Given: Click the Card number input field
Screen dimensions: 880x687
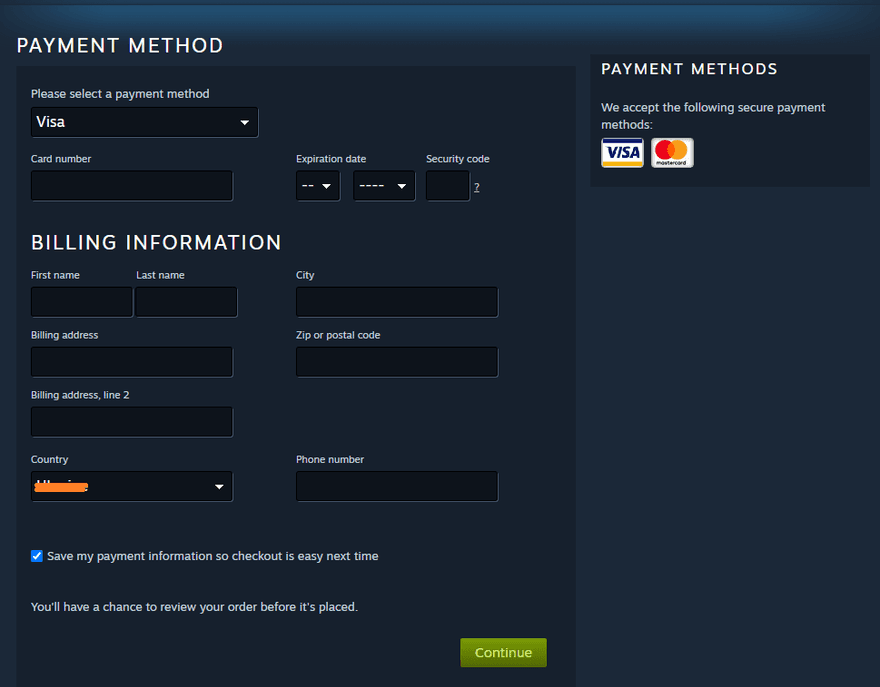Looking at the screenshot, I should (132, 186).
